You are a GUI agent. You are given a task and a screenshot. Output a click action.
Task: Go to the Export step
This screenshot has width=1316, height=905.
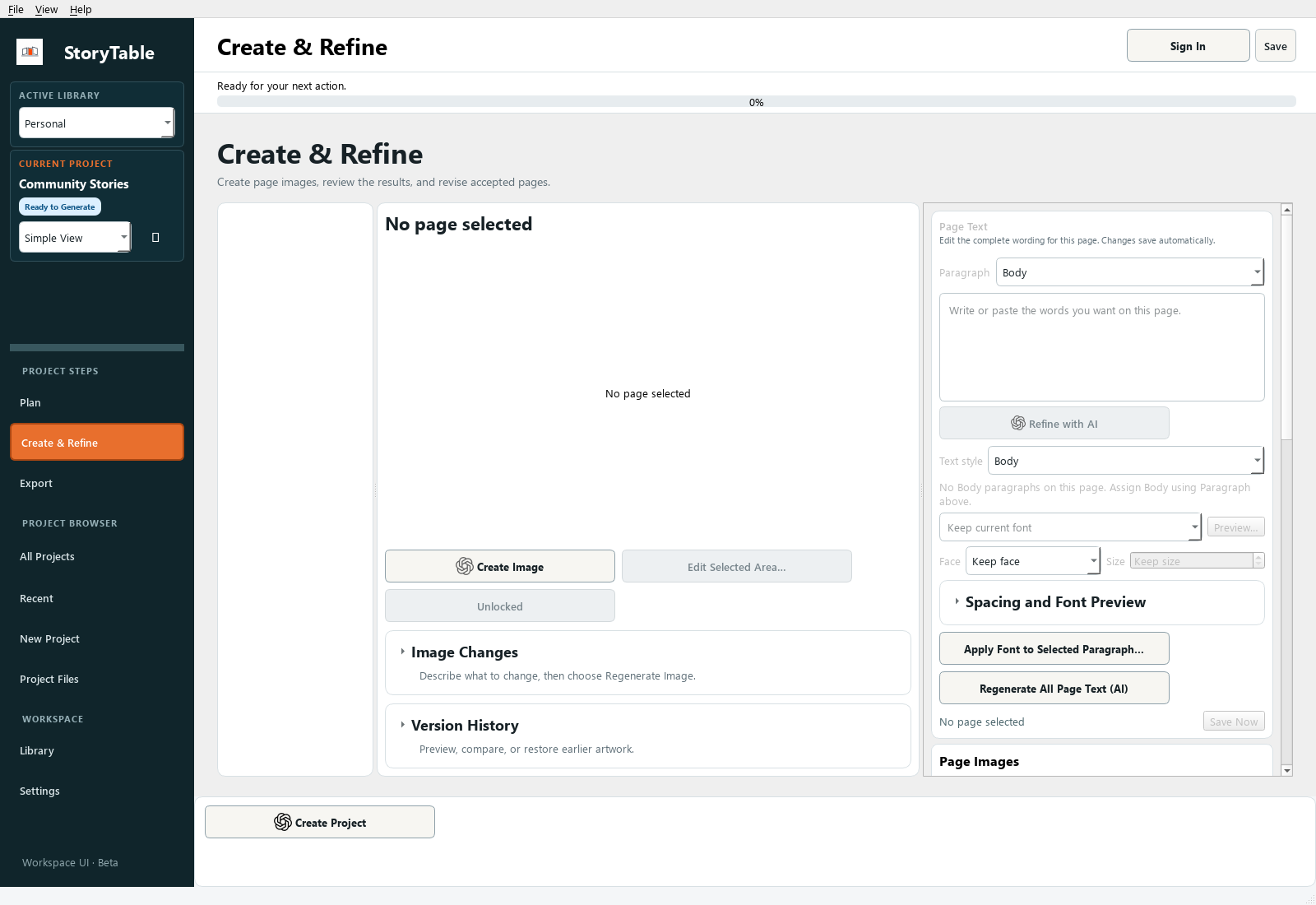(96, 483)
